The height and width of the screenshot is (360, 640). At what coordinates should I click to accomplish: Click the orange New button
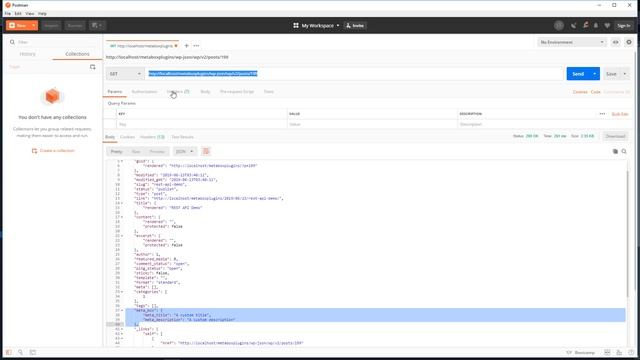point(18,25)
